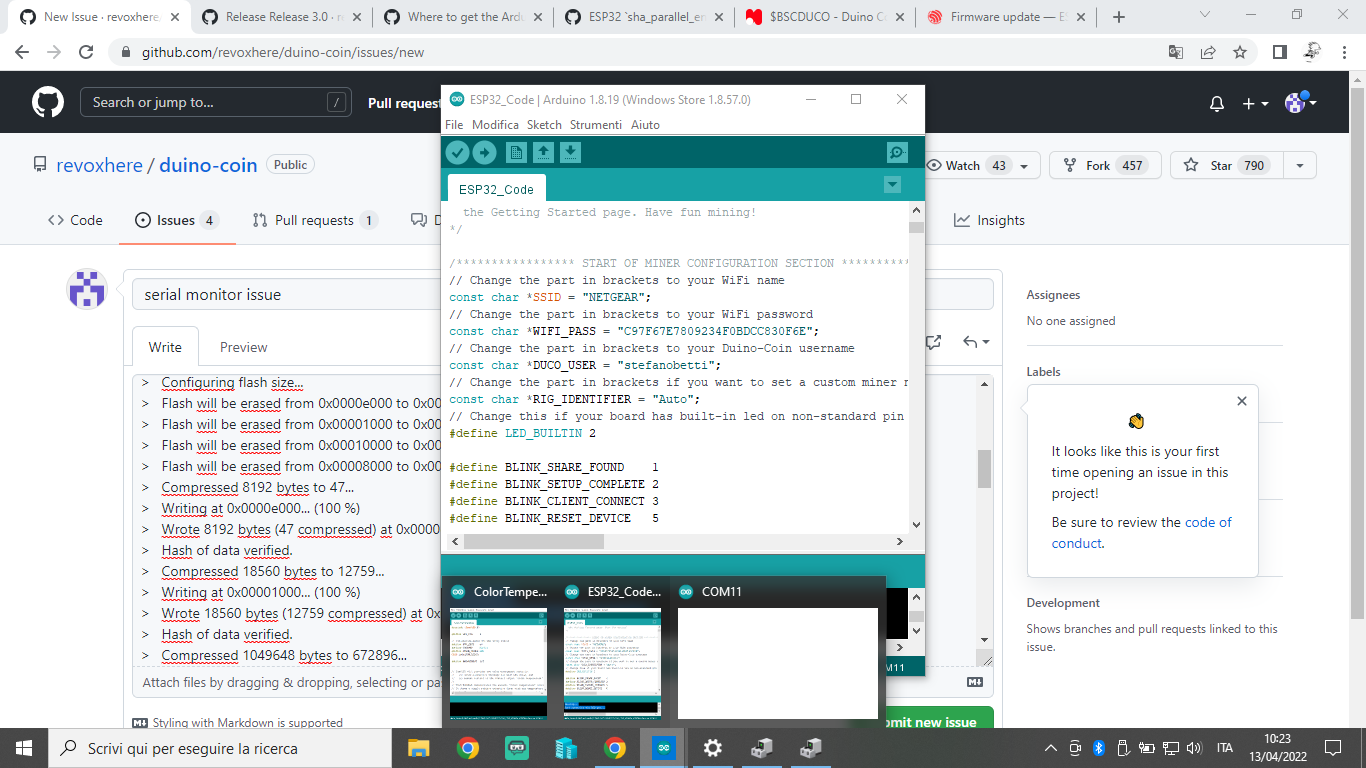Switch to the Insights tab
Image resolution: width=1366 pixels, height=768 pixels.
pyautogui.click(x=990, y=220)
